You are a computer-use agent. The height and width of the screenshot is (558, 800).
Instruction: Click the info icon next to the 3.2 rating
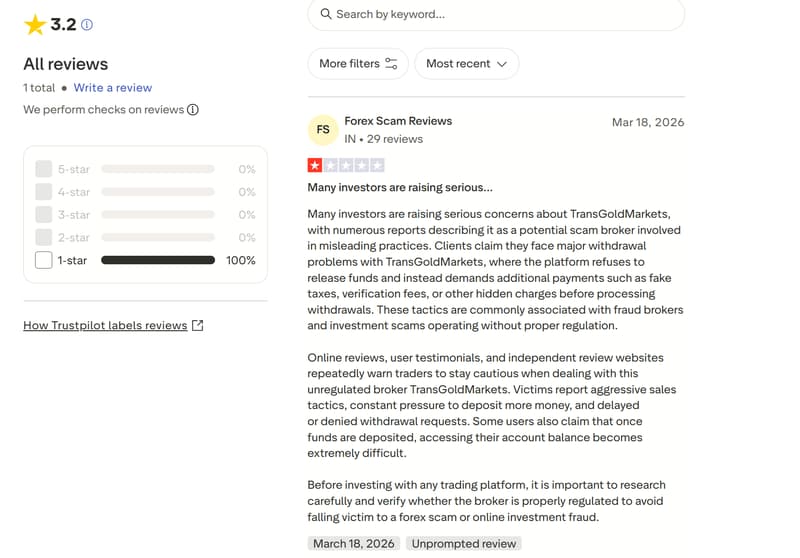(x=87, y=24)
